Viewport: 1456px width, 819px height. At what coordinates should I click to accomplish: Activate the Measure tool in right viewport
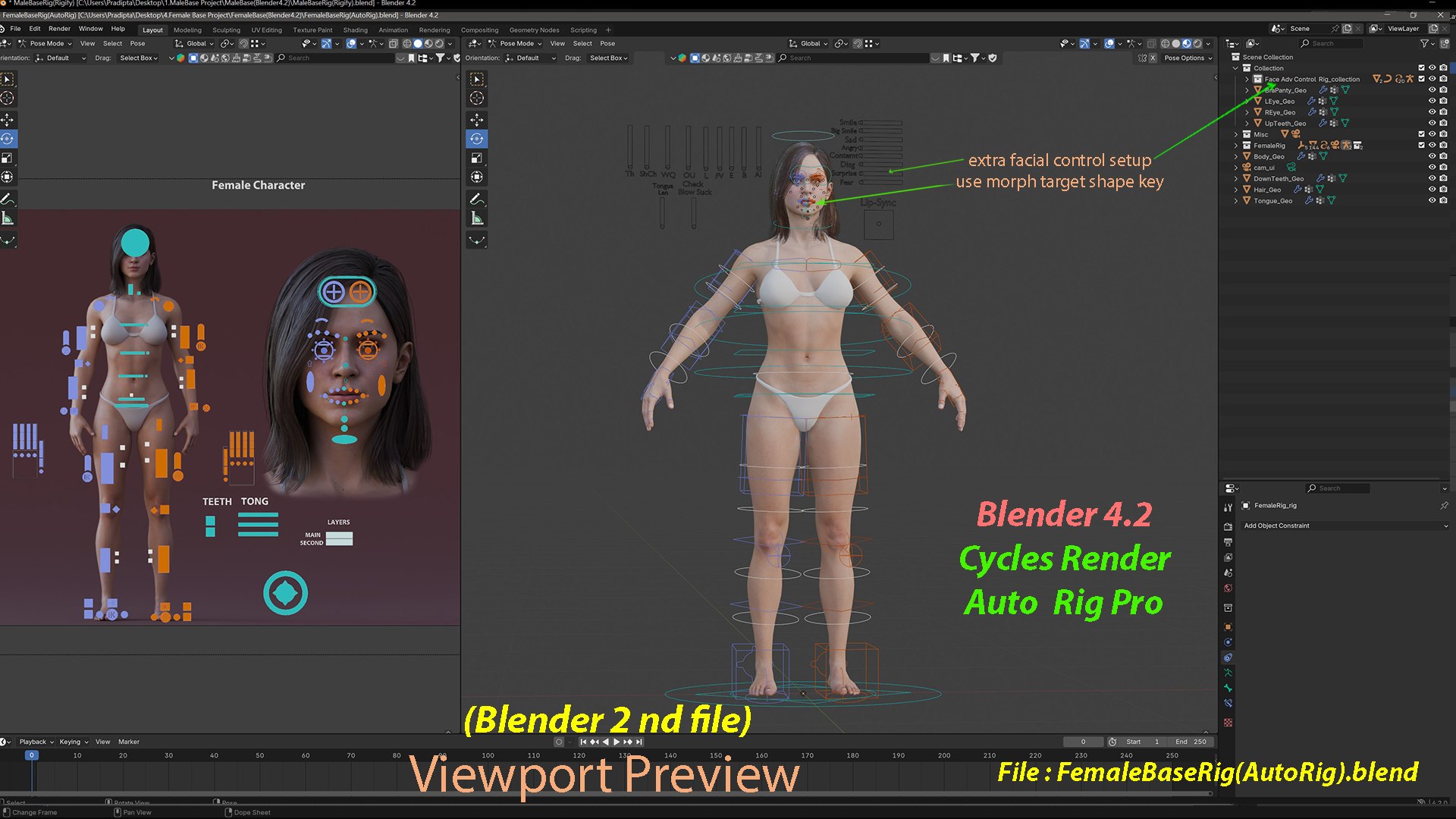click(x=477, y=218)
